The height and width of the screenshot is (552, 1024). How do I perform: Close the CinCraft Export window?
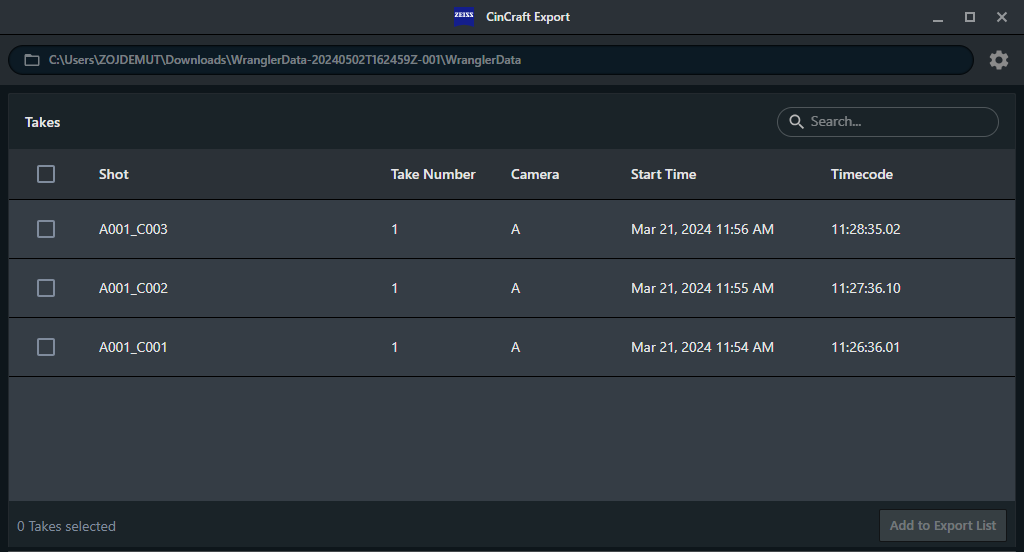point(1001,17)
